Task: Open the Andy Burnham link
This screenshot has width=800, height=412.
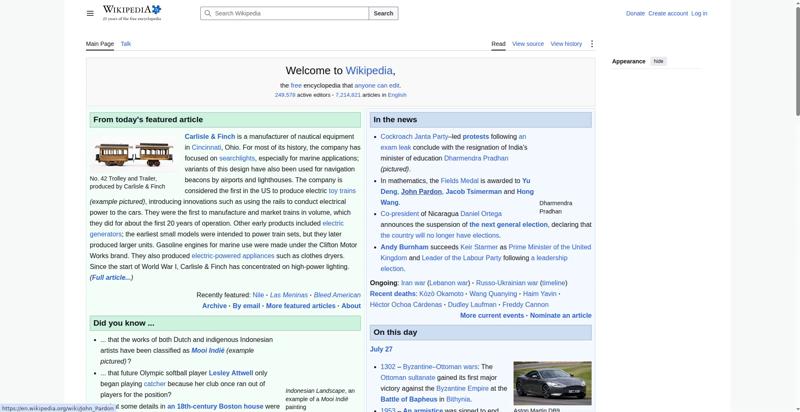Action: [x=405, y=247]
